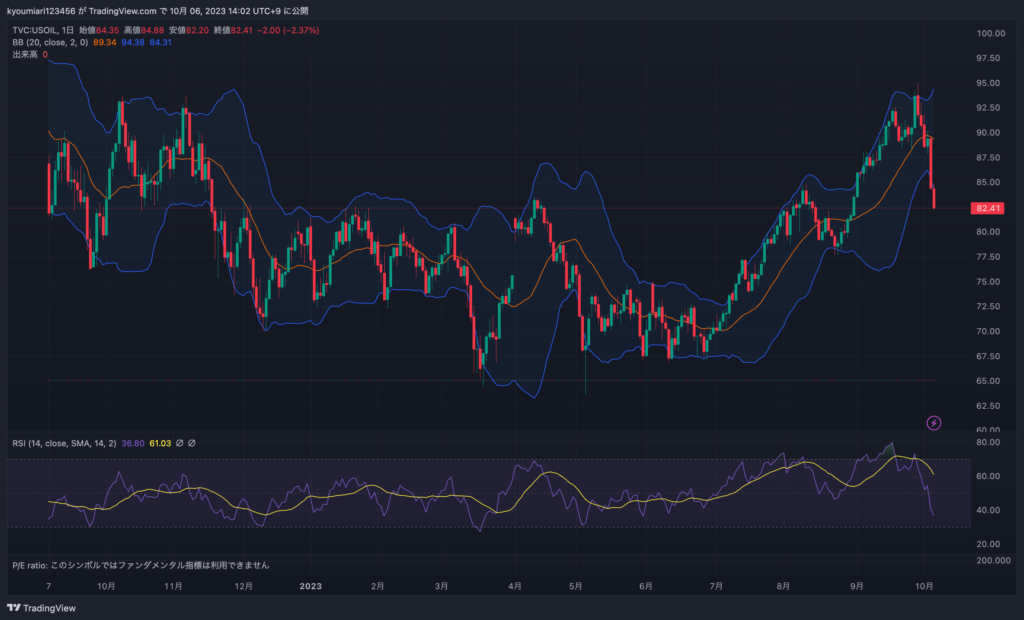Select the TVC:USOIL symbol title
Screen dimensions: 1024x620
(x=35, y=30)
